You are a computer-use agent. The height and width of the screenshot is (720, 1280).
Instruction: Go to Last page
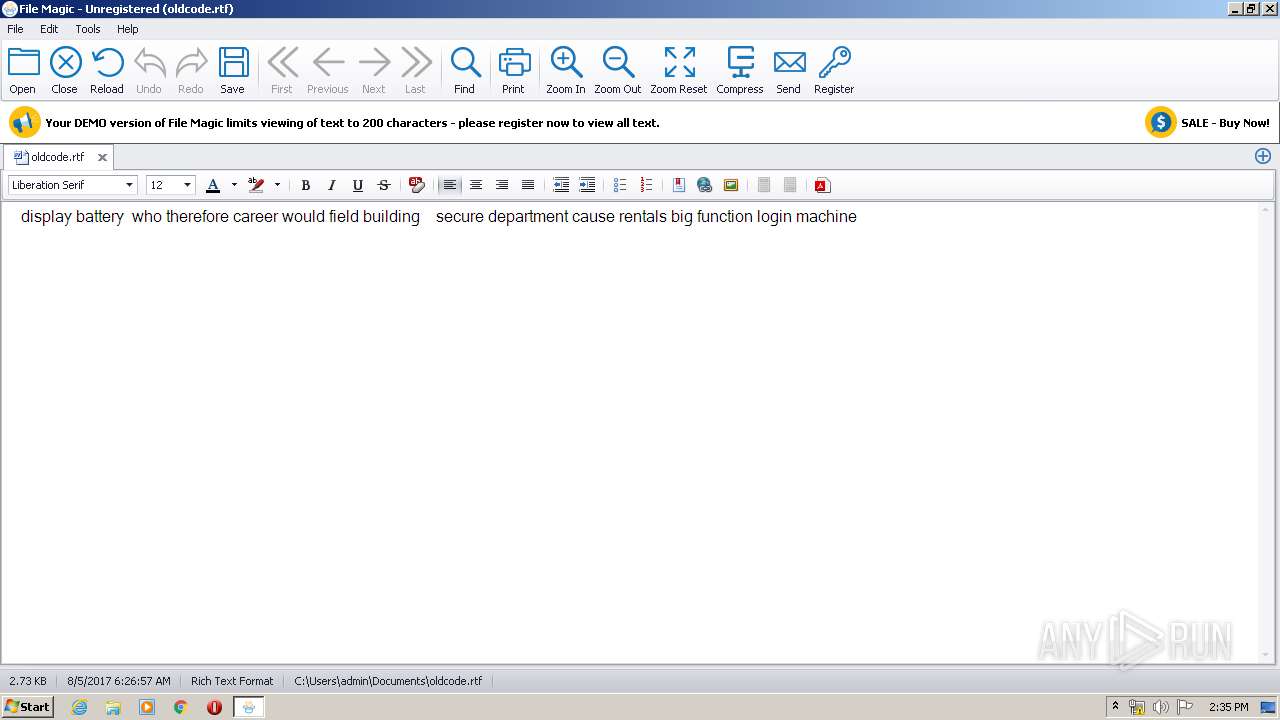pyautogui.click(x=415, y=70)
